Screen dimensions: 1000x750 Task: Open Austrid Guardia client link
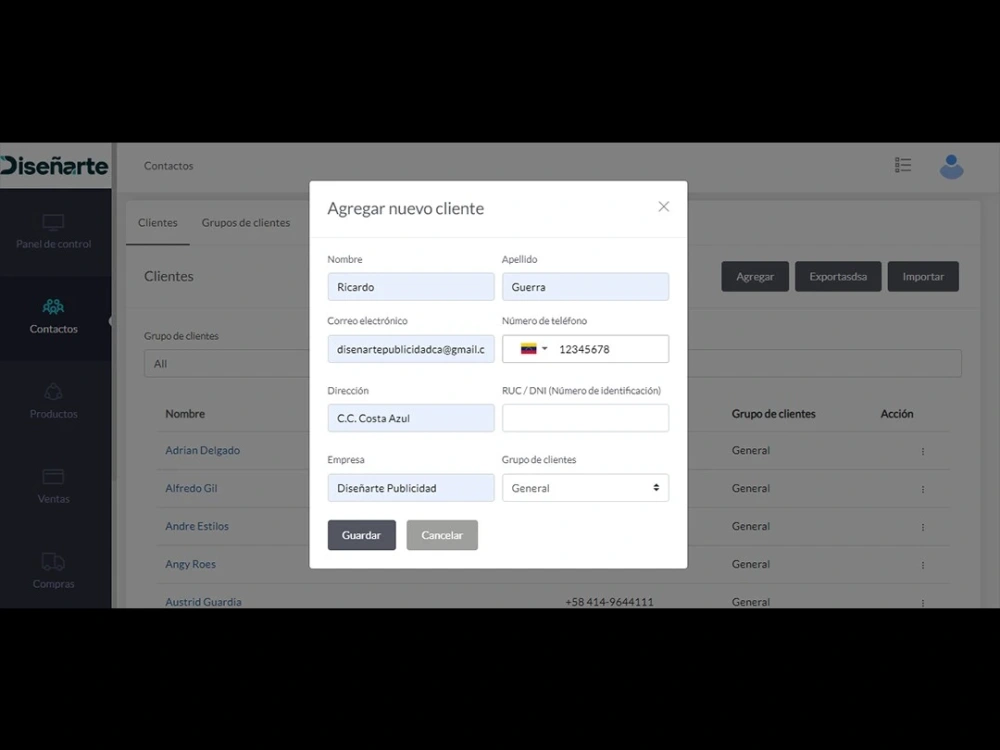point(203,601)
